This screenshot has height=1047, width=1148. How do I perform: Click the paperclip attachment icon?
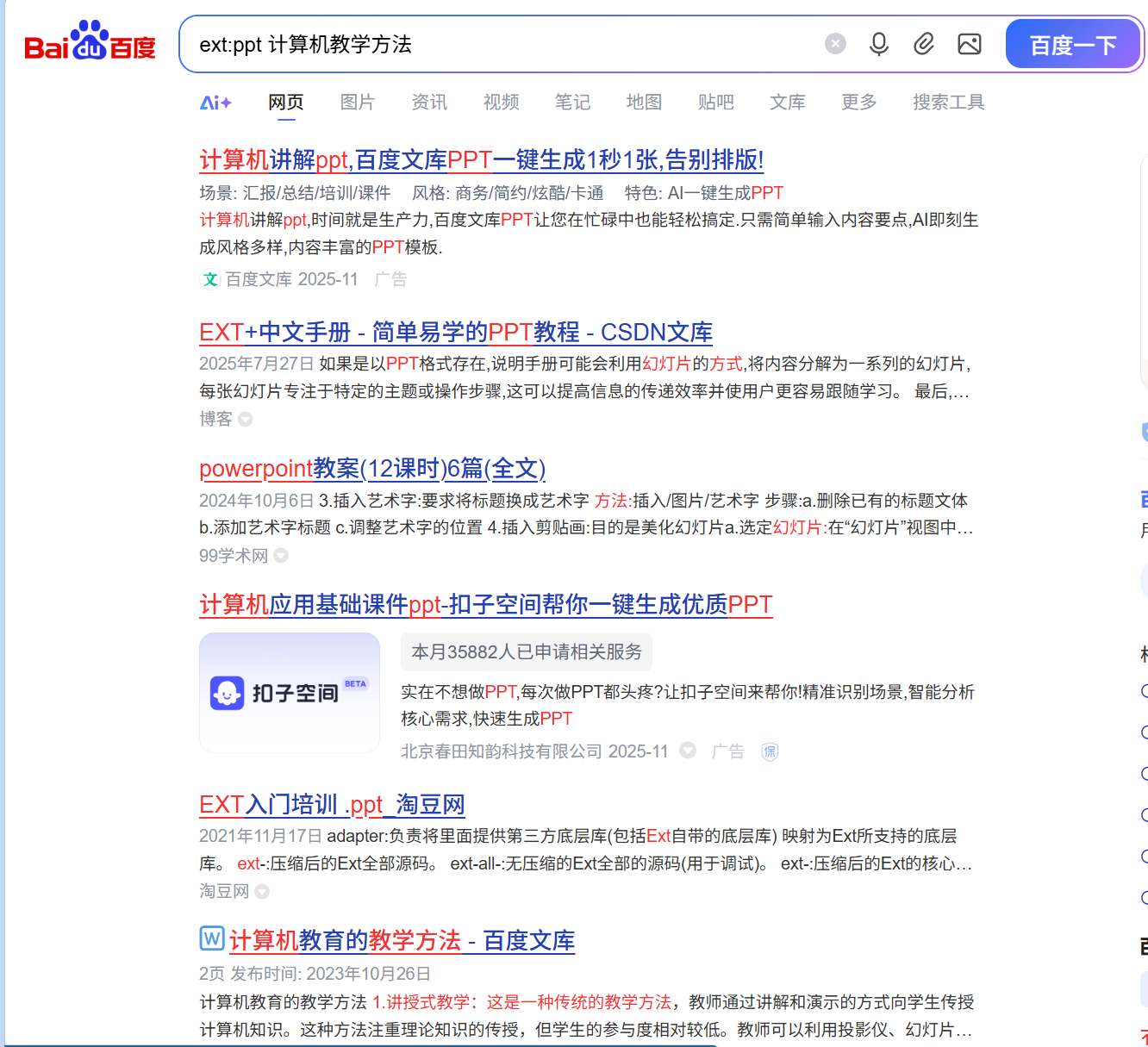pyautogui.click(x=924, y=43)
